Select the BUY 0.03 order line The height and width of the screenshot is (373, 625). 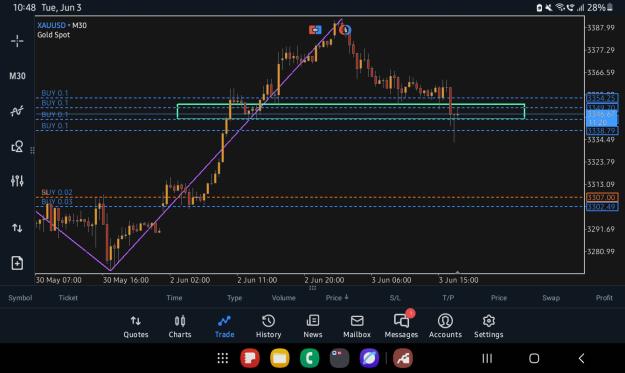(x=57, y=202)
